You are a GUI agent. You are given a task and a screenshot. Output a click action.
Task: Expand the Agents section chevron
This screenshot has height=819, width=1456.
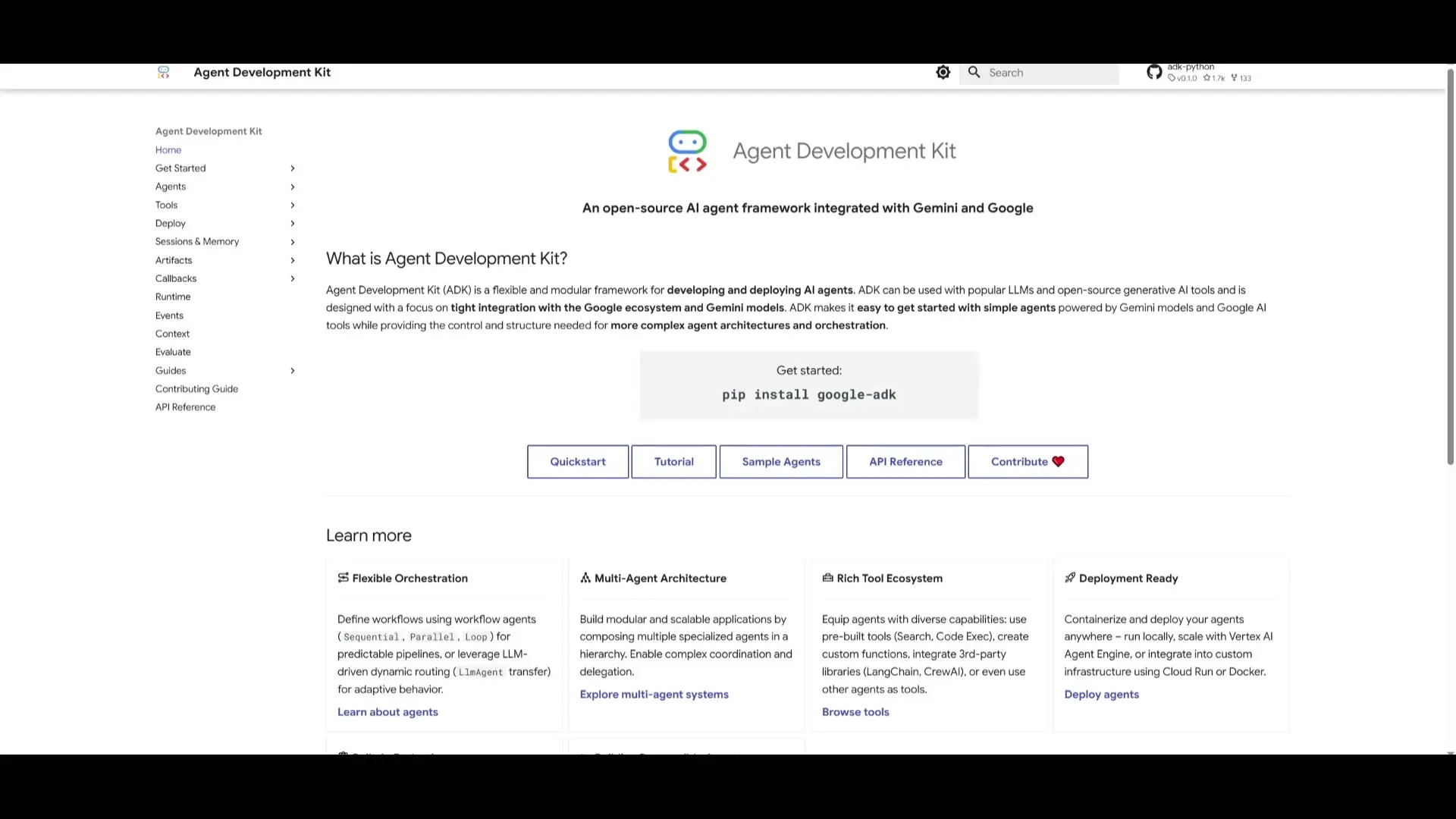(x=293, y=187)
